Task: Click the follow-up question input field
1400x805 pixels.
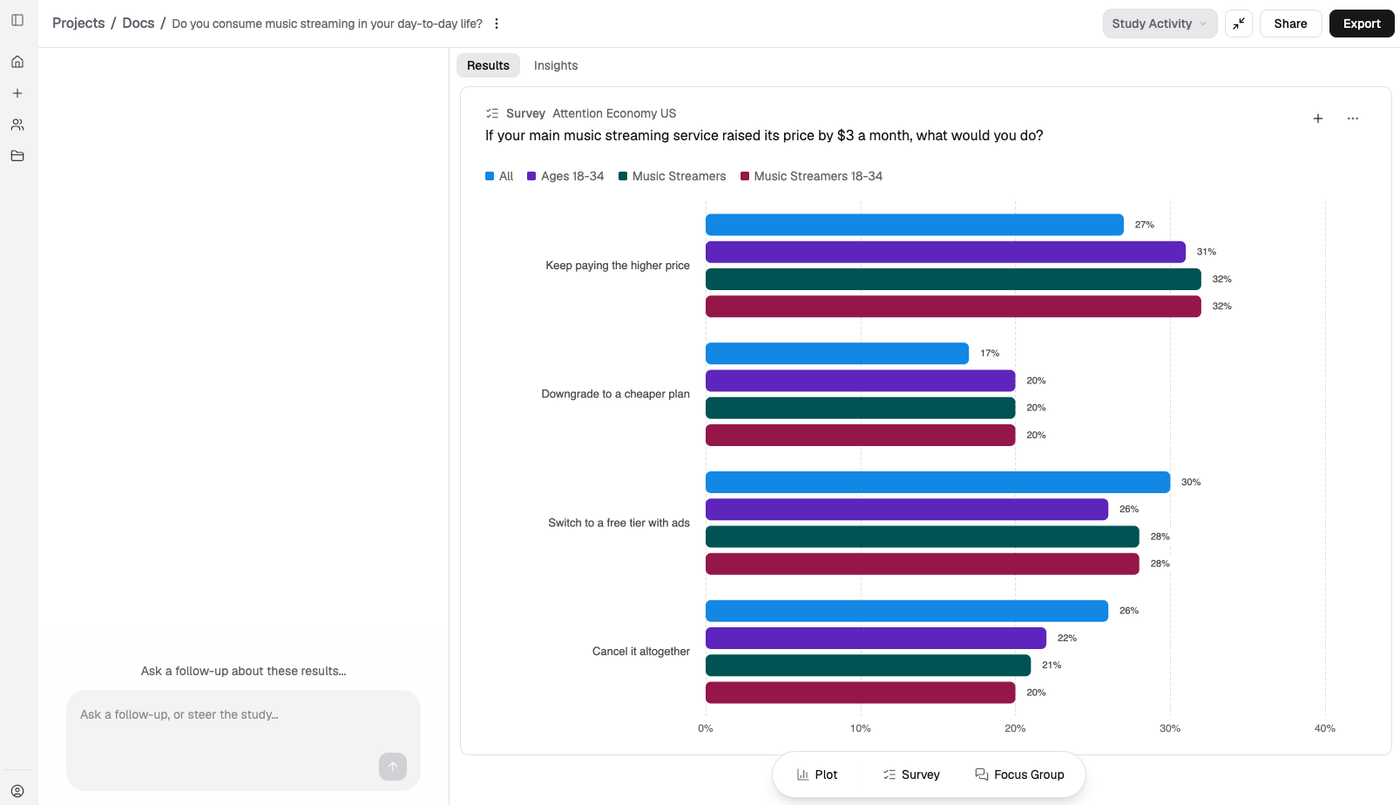Action: pos(243,740)
